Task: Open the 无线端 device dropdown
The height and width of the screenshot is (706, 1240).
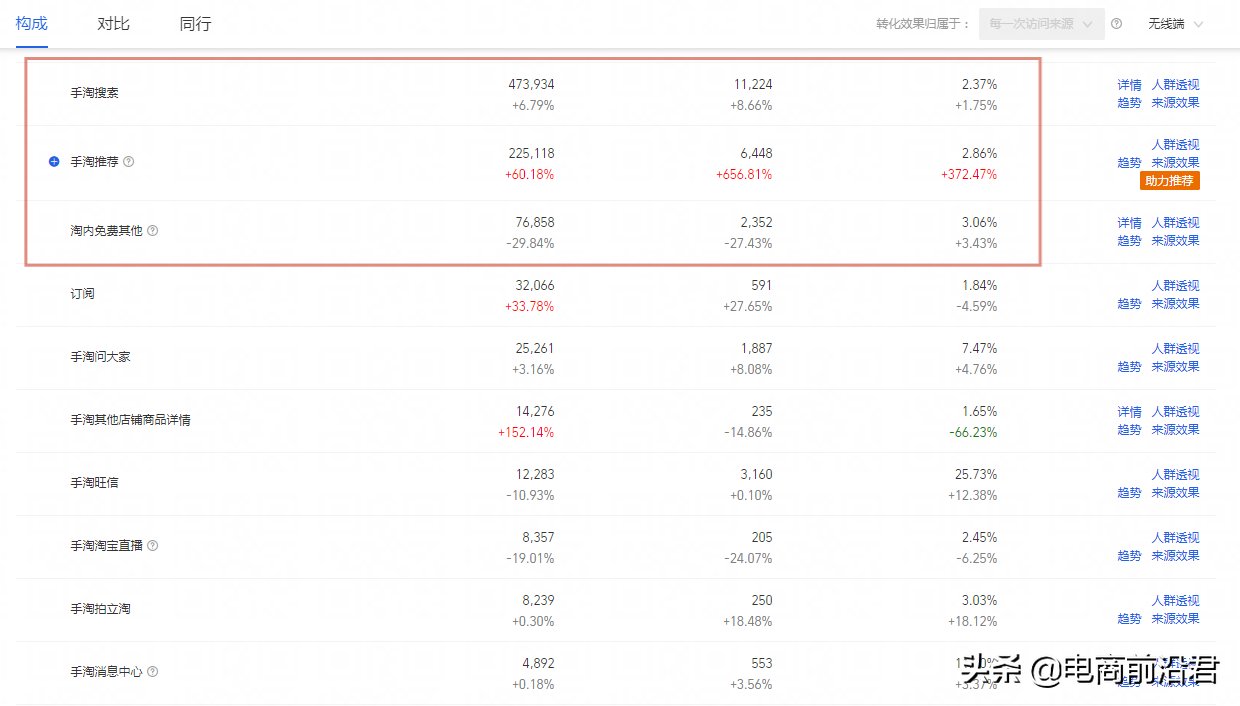Action: tap(1175, 24)
